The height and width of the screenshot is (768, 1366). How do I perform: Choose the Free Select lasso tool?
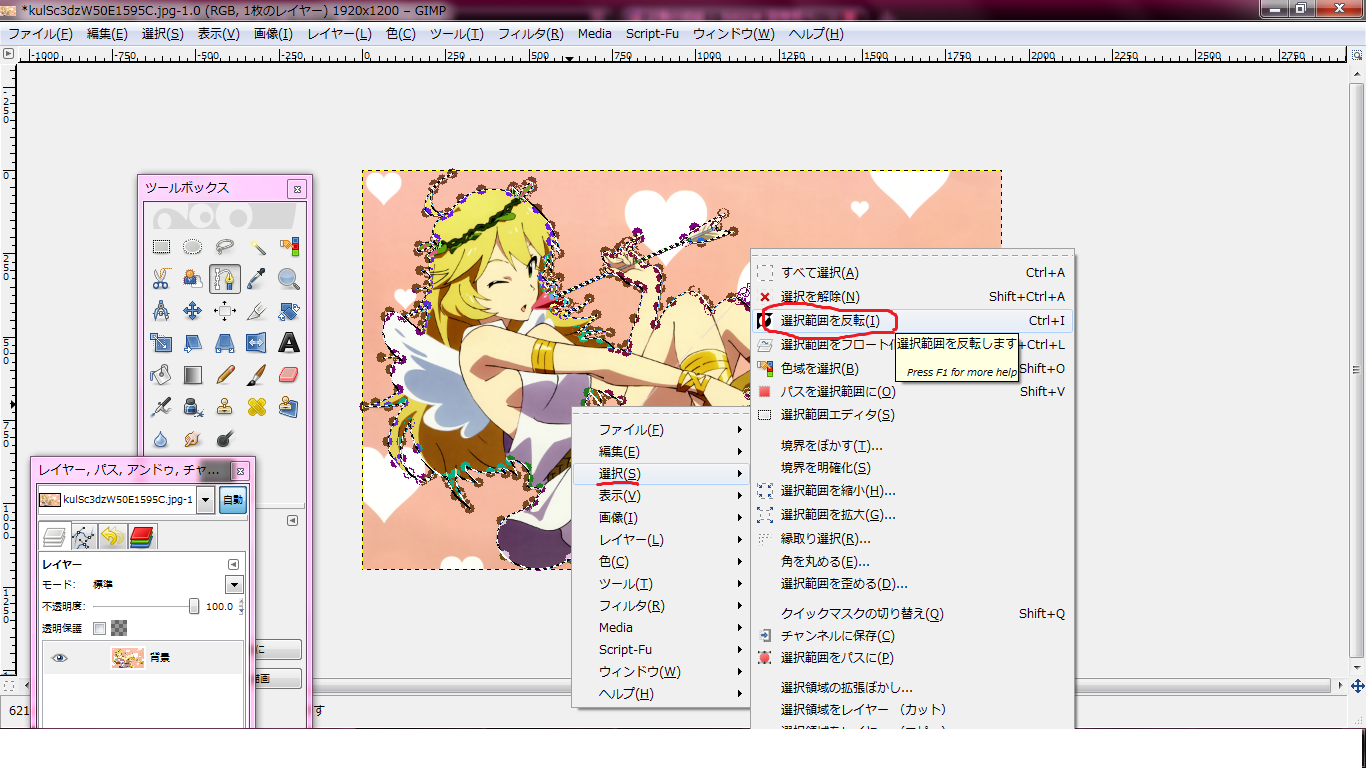[225, 246]
